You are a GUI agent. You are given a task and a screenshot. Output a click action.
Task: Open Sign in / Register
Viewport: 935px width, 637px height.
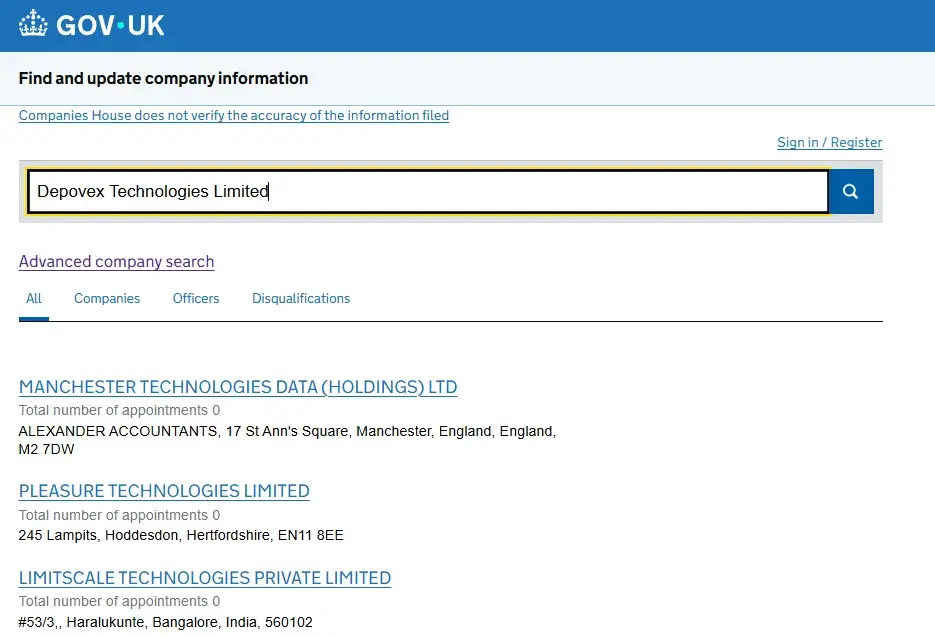[829, 143]
